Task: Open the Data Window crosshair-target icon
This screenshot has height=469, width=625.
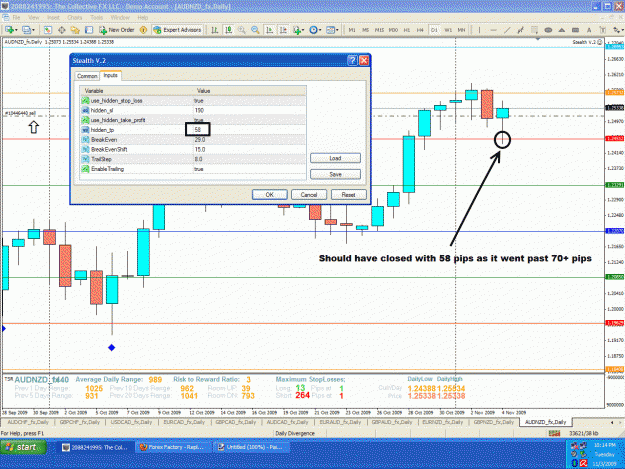Action: tap(62, 30)
